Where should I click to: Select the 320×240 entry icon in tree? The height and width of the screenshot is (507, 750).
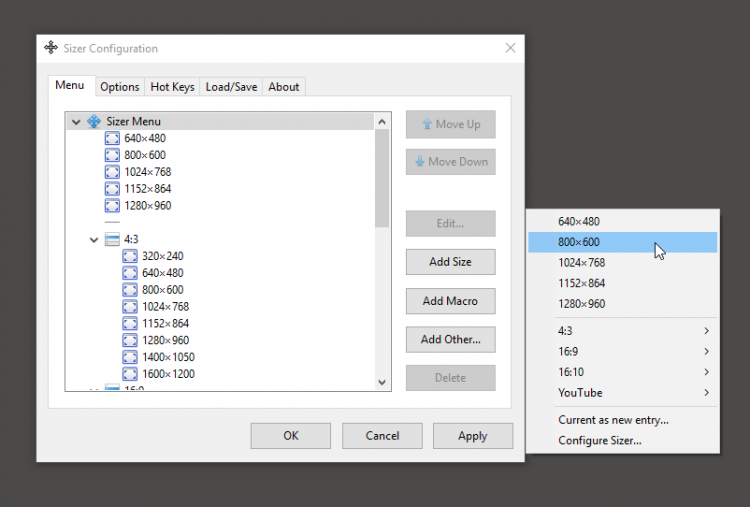click(x=130, y=256)
